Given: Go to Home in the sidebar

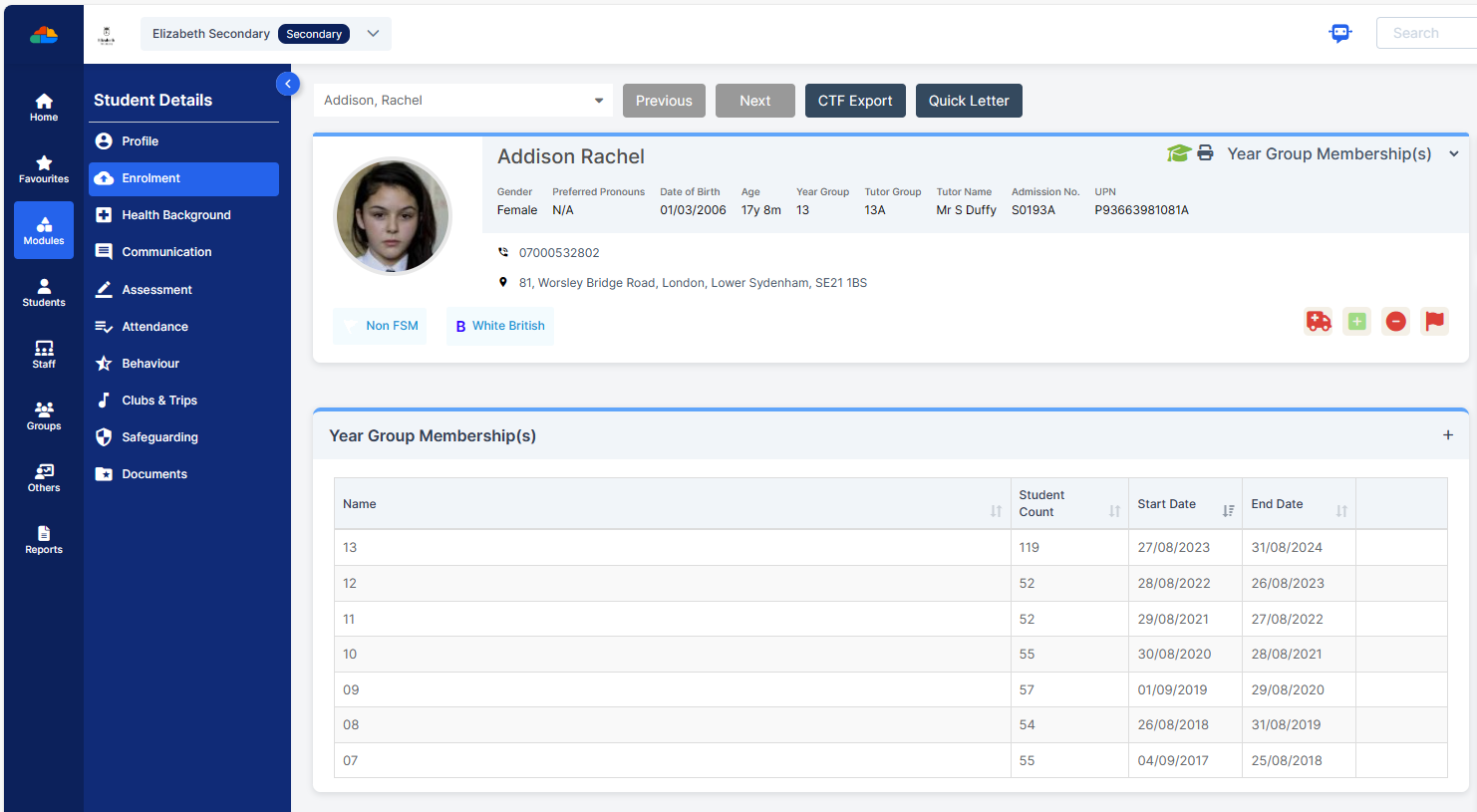Looking at the screenshot, I should tap(44, 108).
